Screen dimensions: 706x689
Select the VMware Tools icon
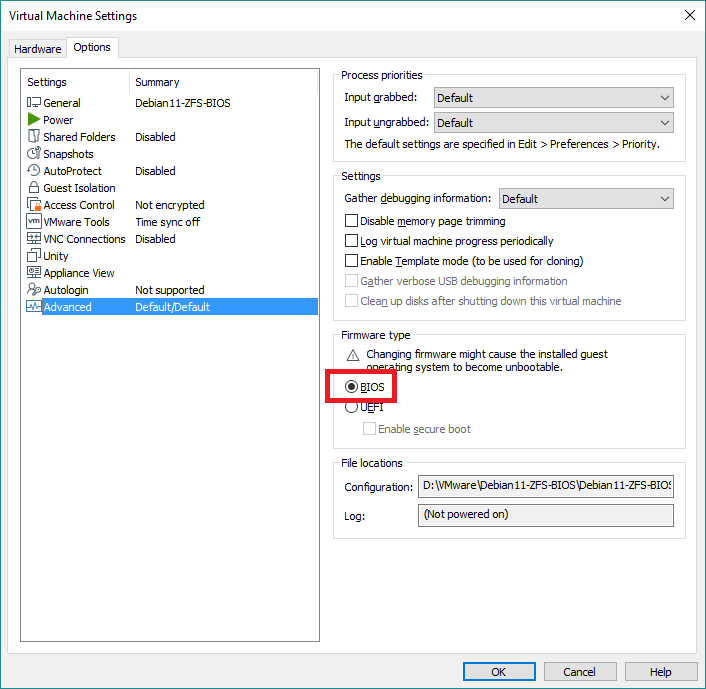click(34, 222)
